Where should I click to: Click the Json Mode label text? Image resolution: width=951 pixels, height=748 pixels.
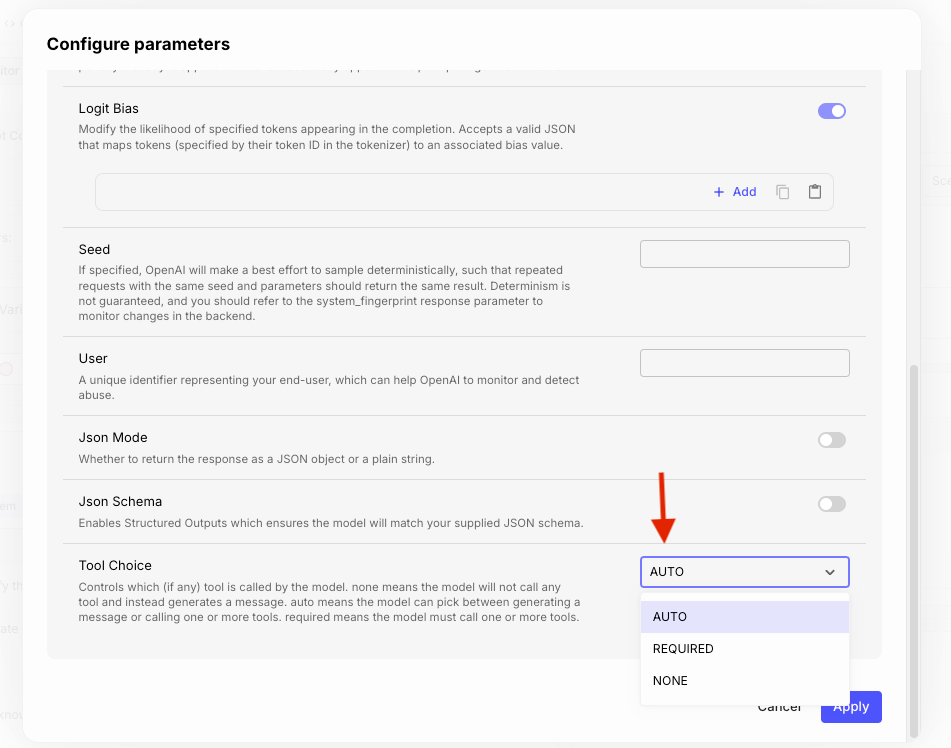tap(113, 437)
